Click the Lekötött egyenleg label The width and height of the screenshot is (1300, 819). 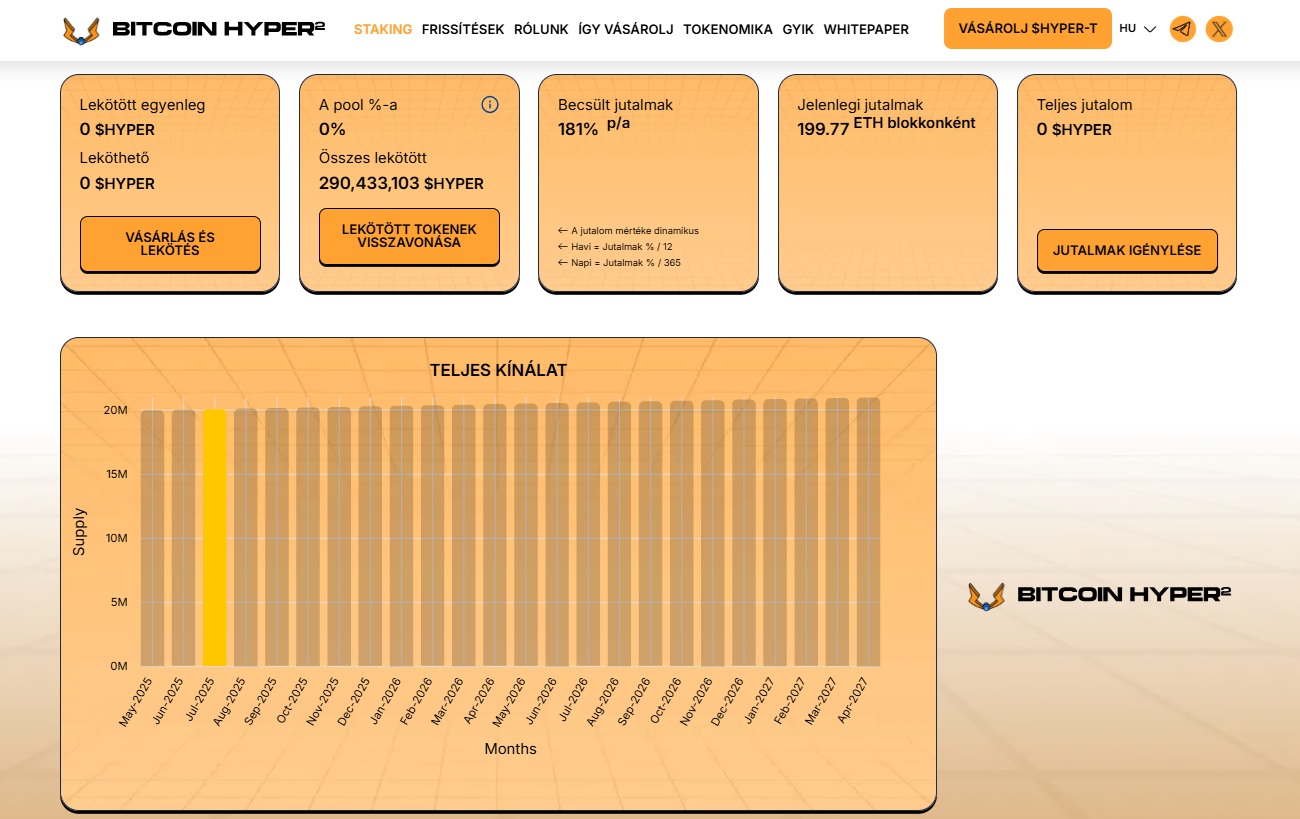(x=142, y=104)
